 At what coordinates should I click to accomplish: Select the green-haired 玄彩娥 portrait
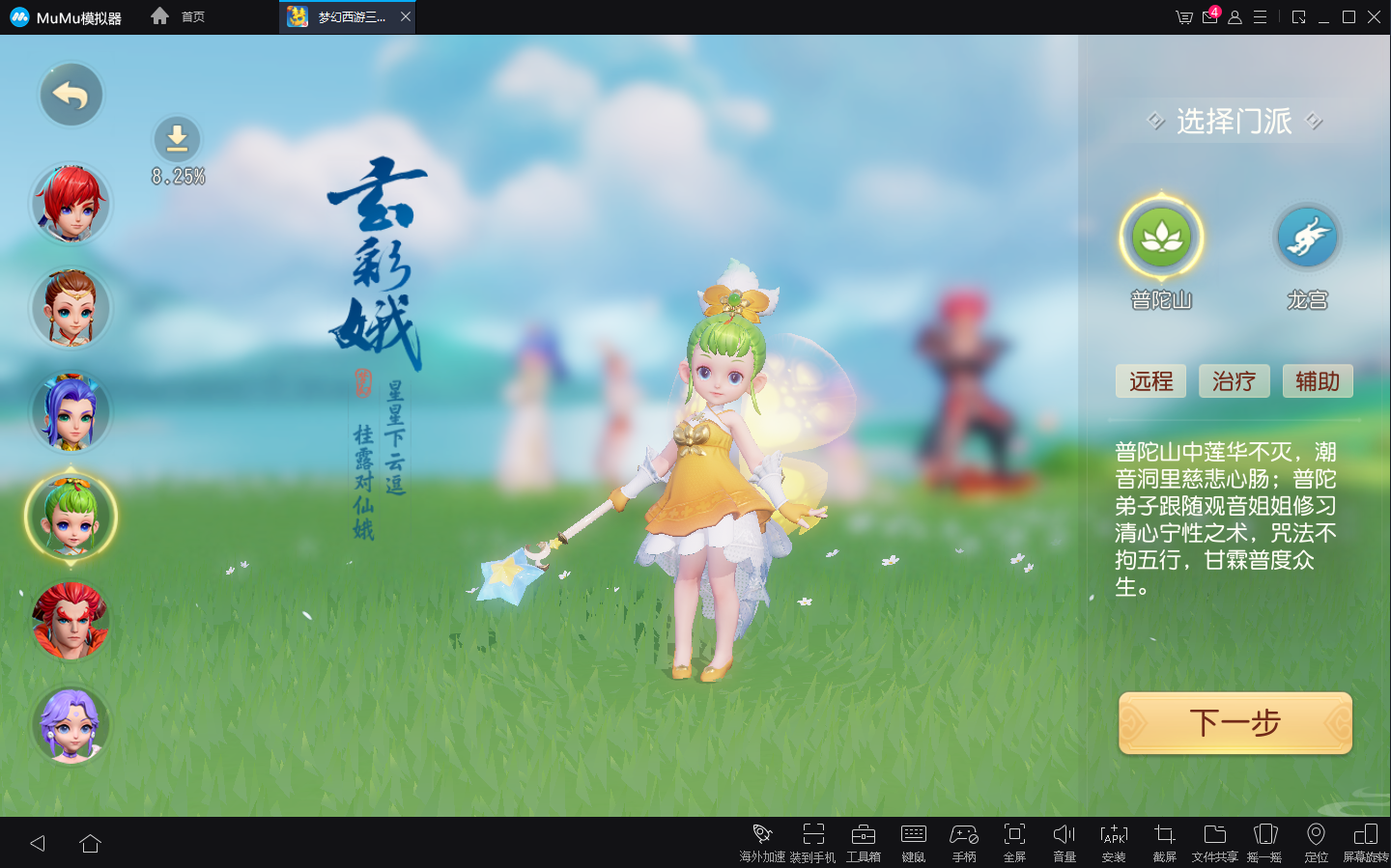[71, 517]
